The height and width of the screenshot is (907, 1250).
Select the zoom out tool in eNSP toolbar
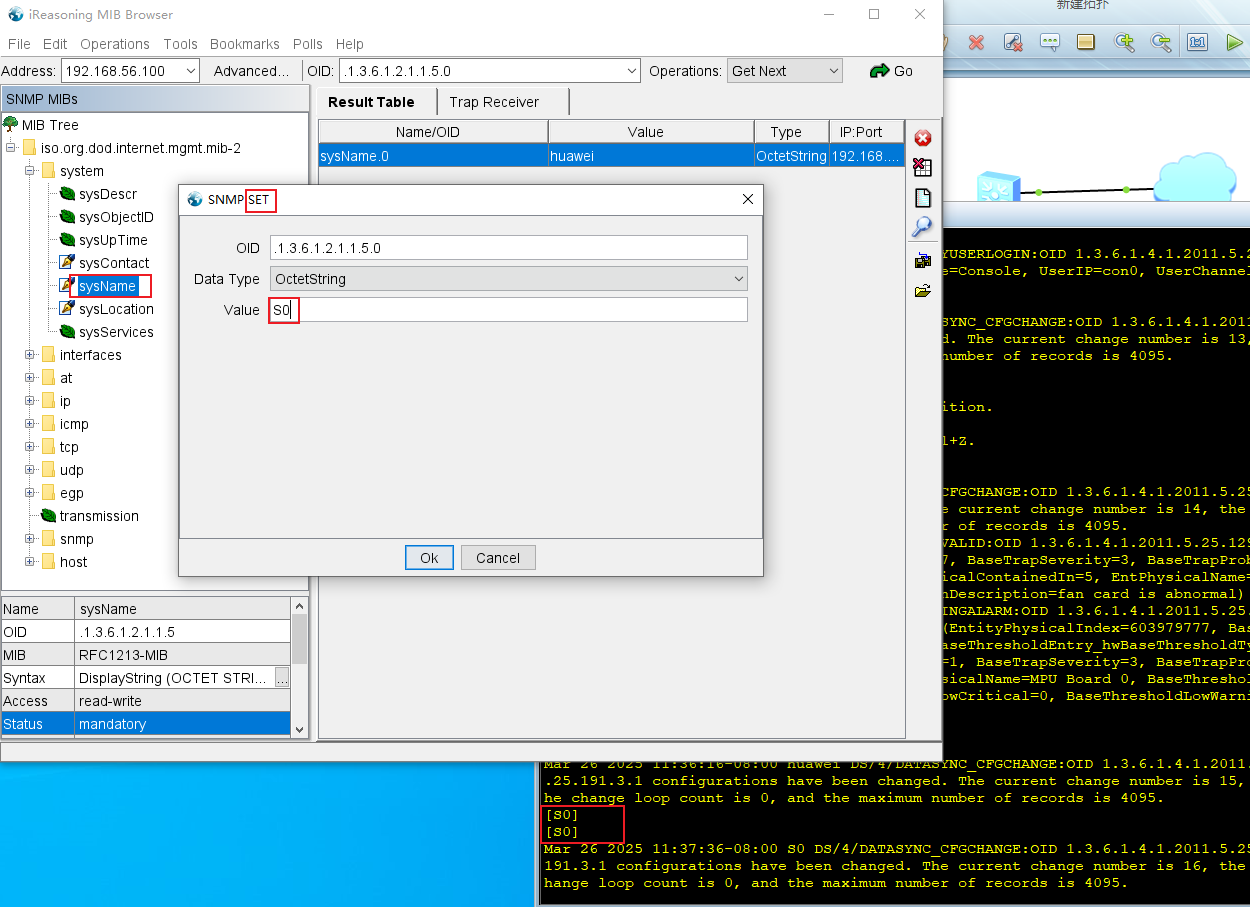1161,42
